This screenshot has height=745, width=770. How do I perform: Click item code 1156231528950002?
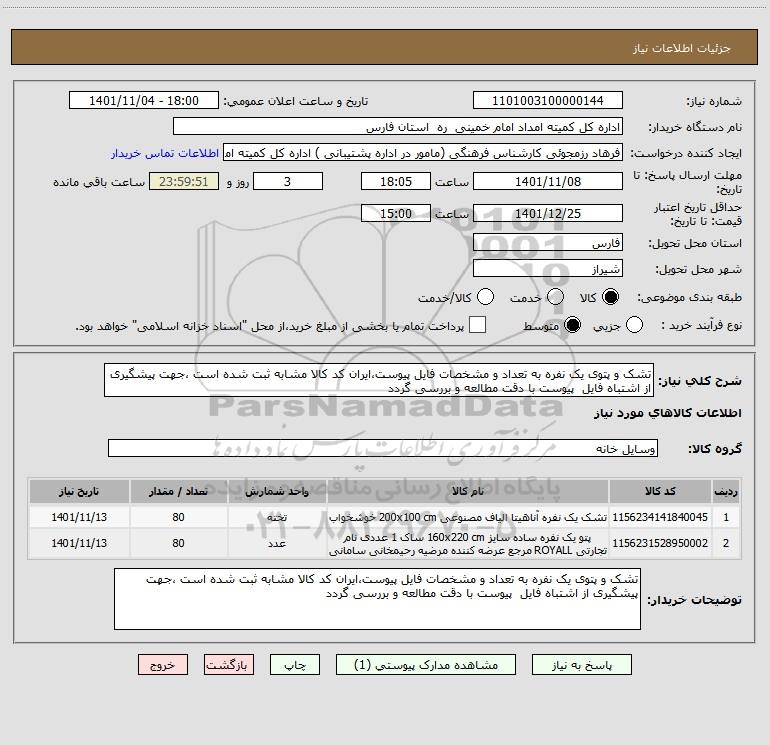660,543
